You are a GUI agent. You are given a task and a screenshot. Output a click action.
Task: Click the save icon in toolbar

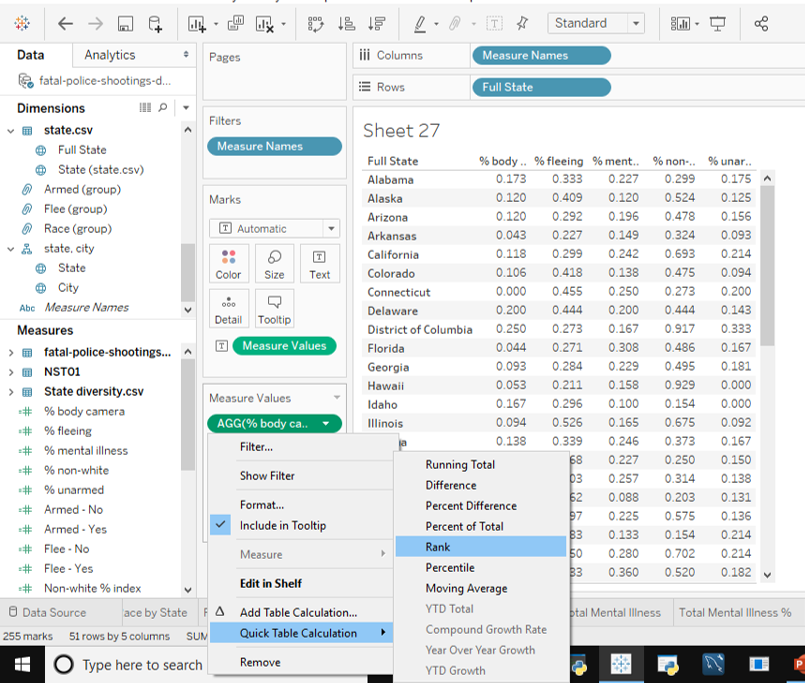coord(125,23)
